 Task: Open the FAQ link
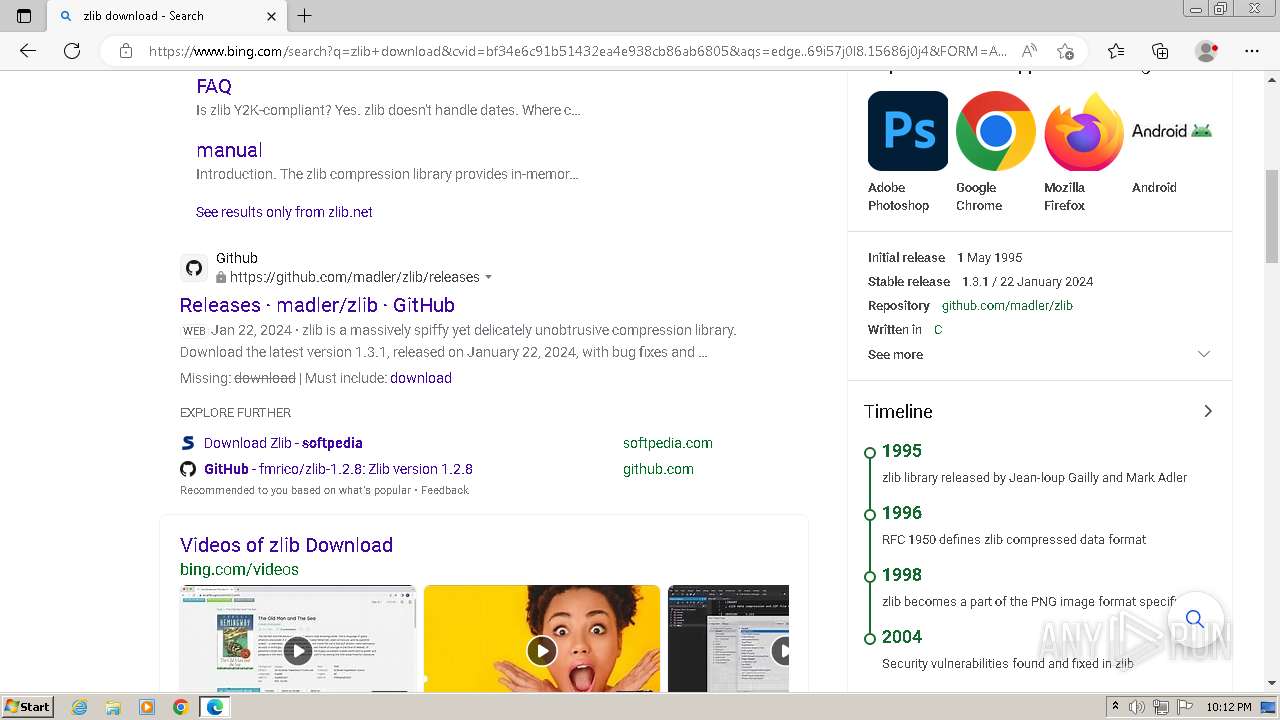pyautogui.click(x=214, y=86)
